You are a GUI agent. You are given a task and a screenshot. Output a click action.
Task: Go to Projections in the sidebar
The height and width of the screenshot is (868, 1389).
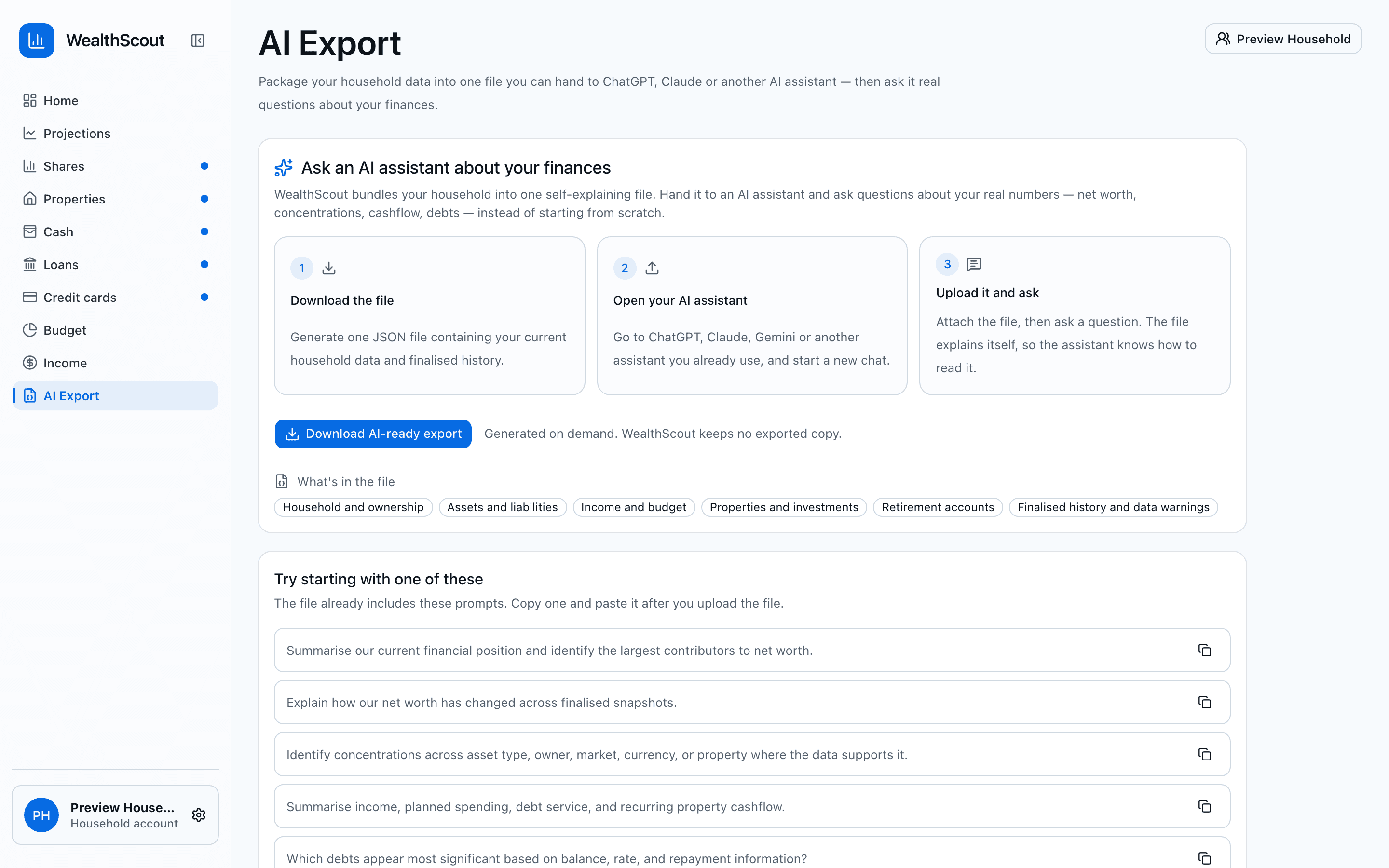[x=115, y=133]
